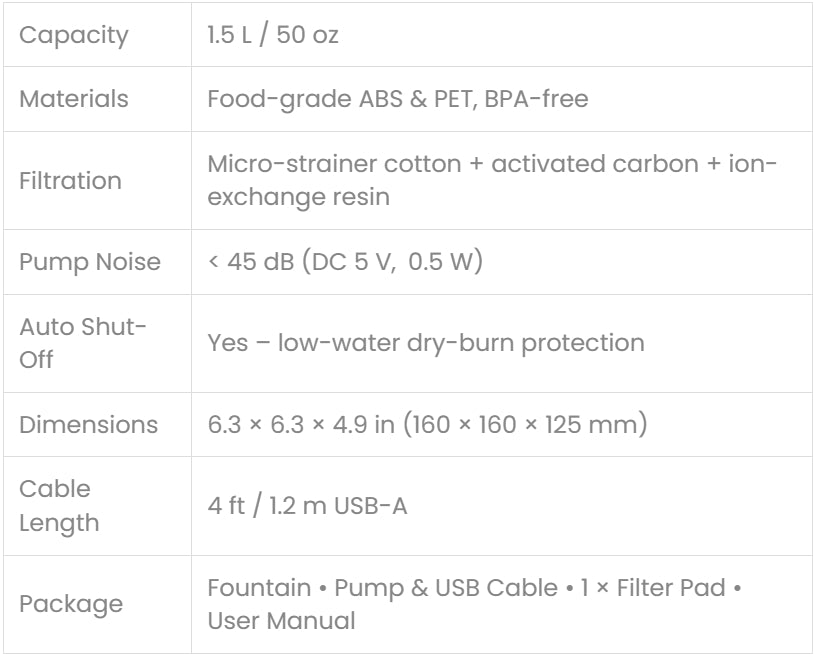Select the low-water dry-burn protection text
The width and height of the screenshot is (816, 657).
[461, 343]
